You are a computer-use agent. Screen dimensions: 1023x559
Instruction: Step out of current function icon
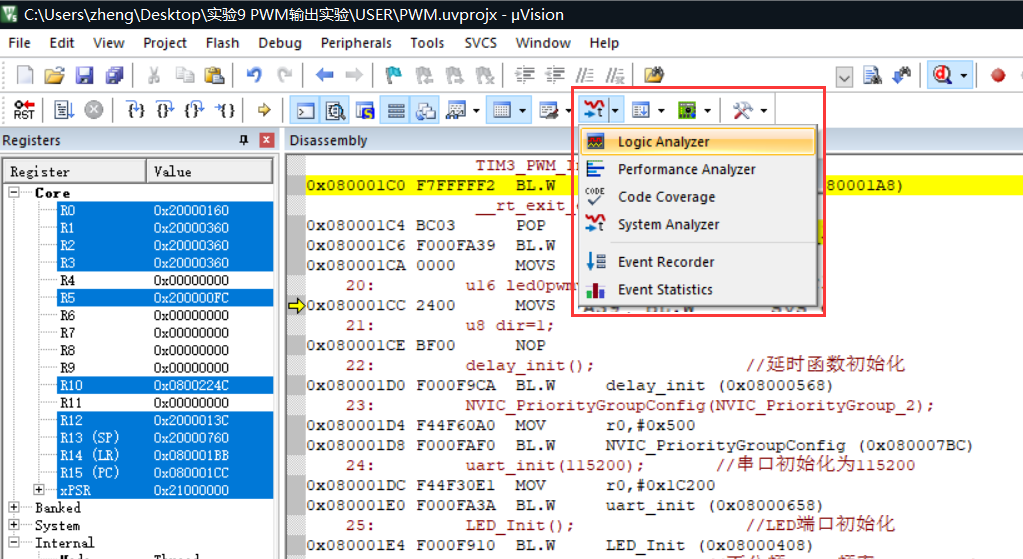[x=194, y=110]
